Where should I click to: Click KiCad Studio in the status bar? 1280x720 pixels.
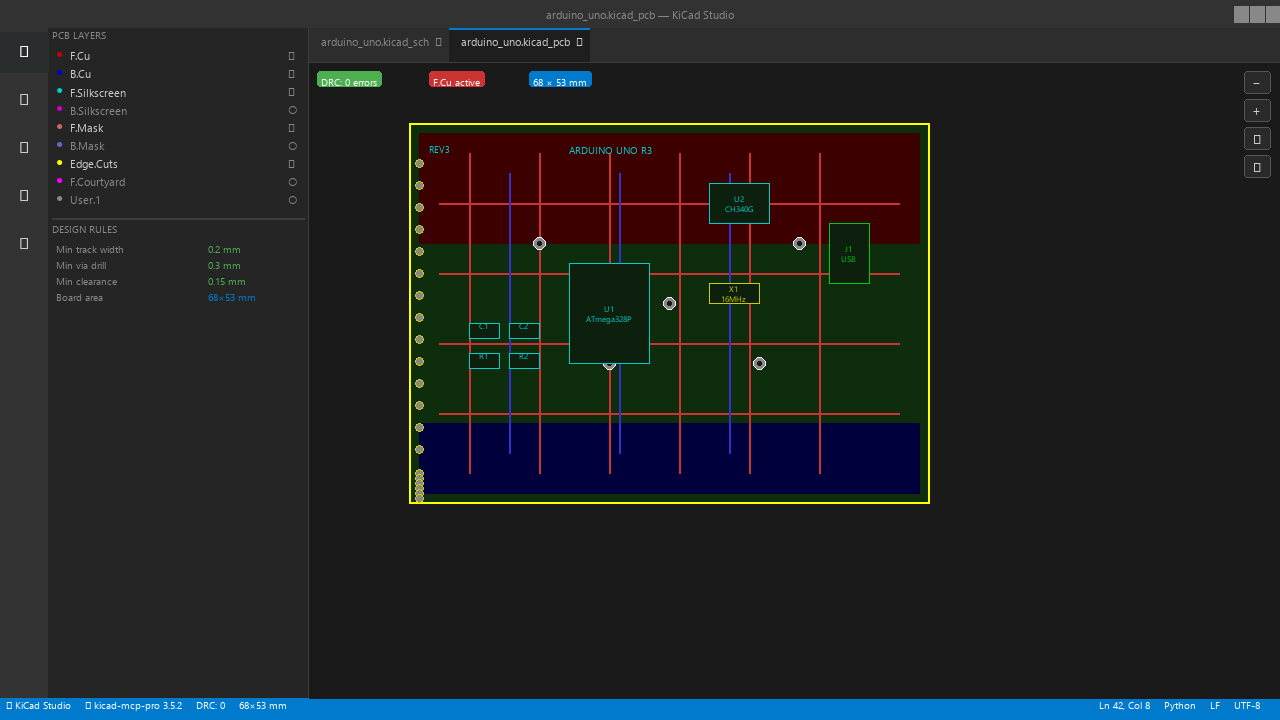[x=38, y=706]
